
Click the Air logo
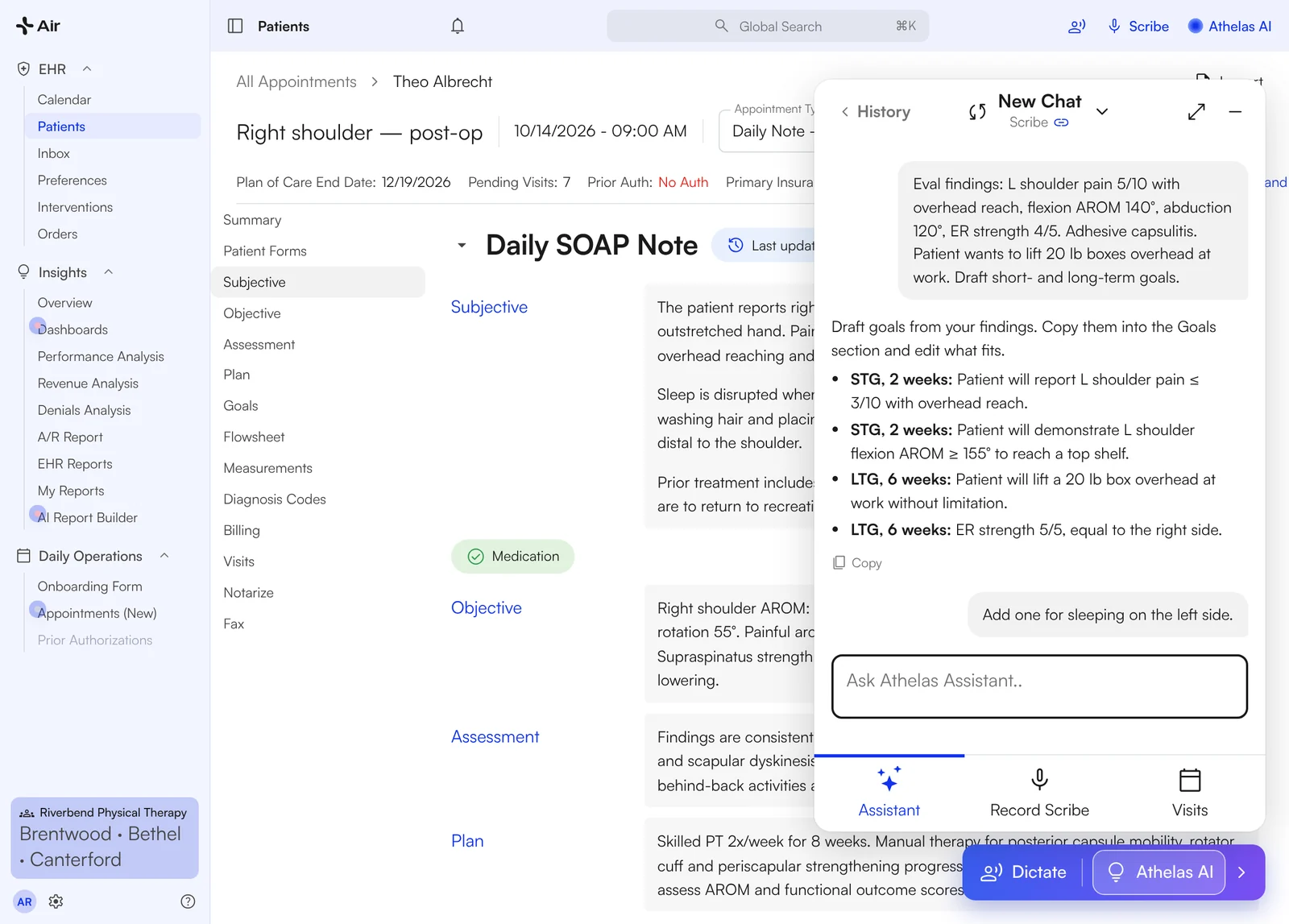[38, 26]
